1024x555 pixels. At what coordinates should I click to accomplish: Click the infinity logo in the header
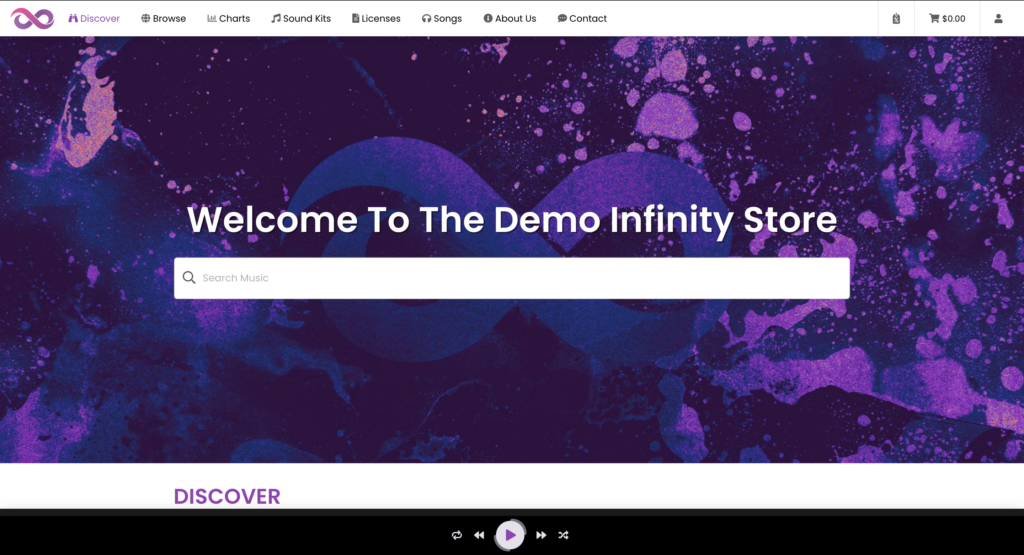coord(32,18)
